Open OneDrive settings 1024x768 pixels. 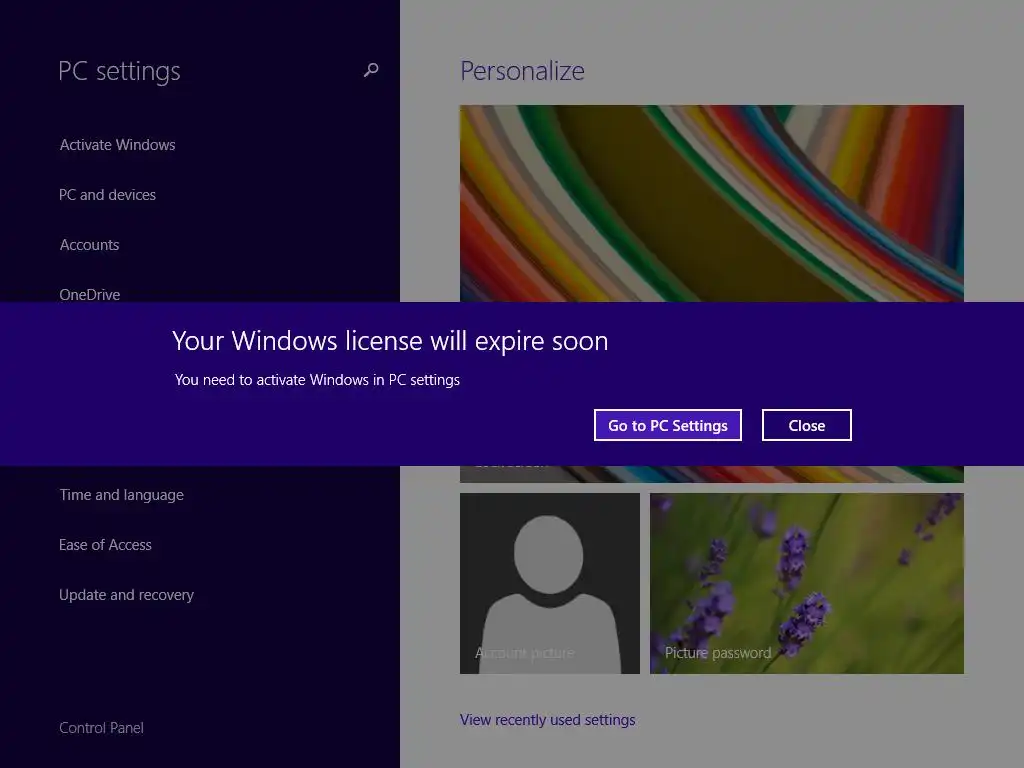pos(89,295)
